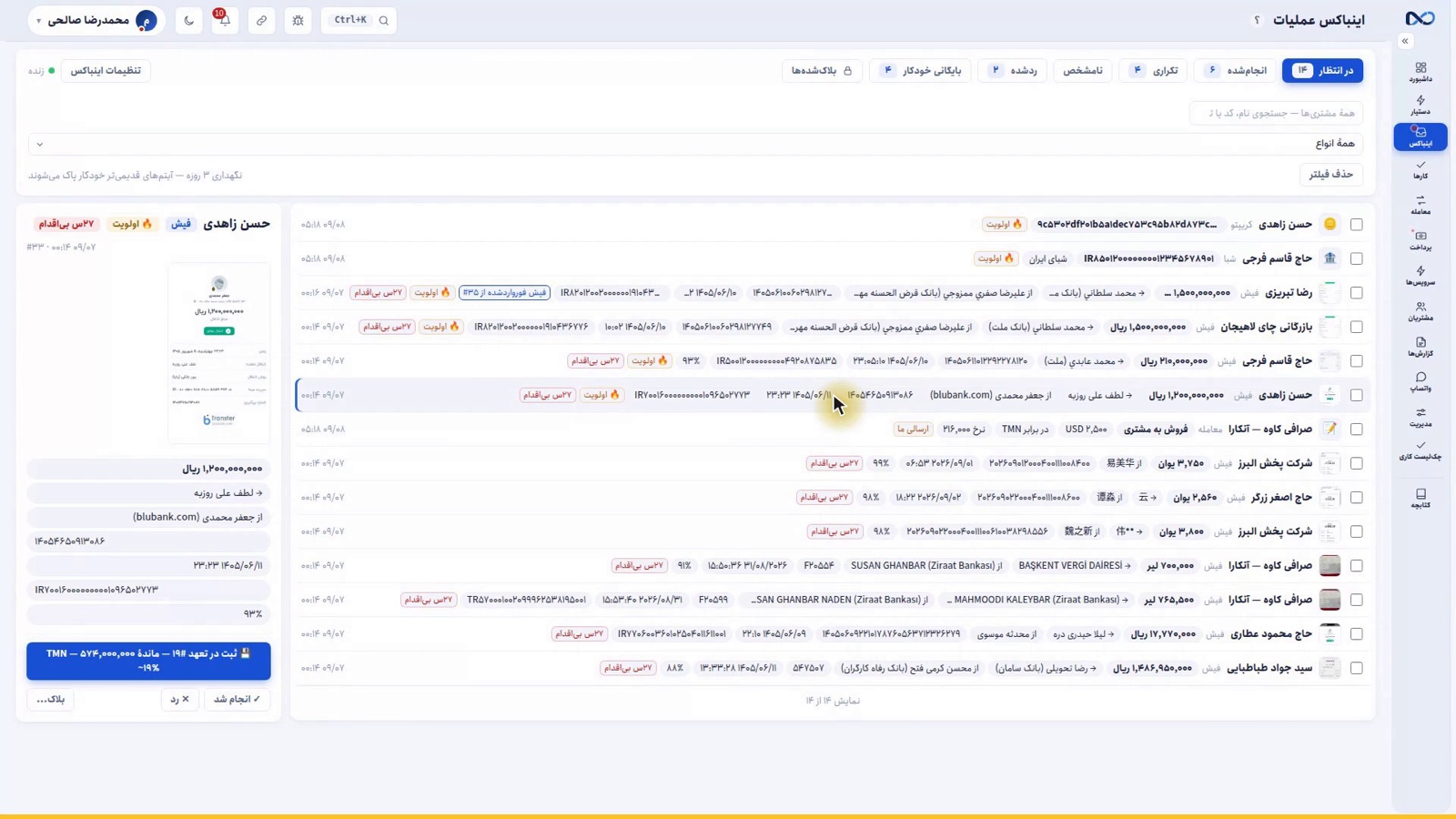Open the محمدرضا صالحی user menu
The width and height of the screenshot is (1456, 819).
pos(96,20)
